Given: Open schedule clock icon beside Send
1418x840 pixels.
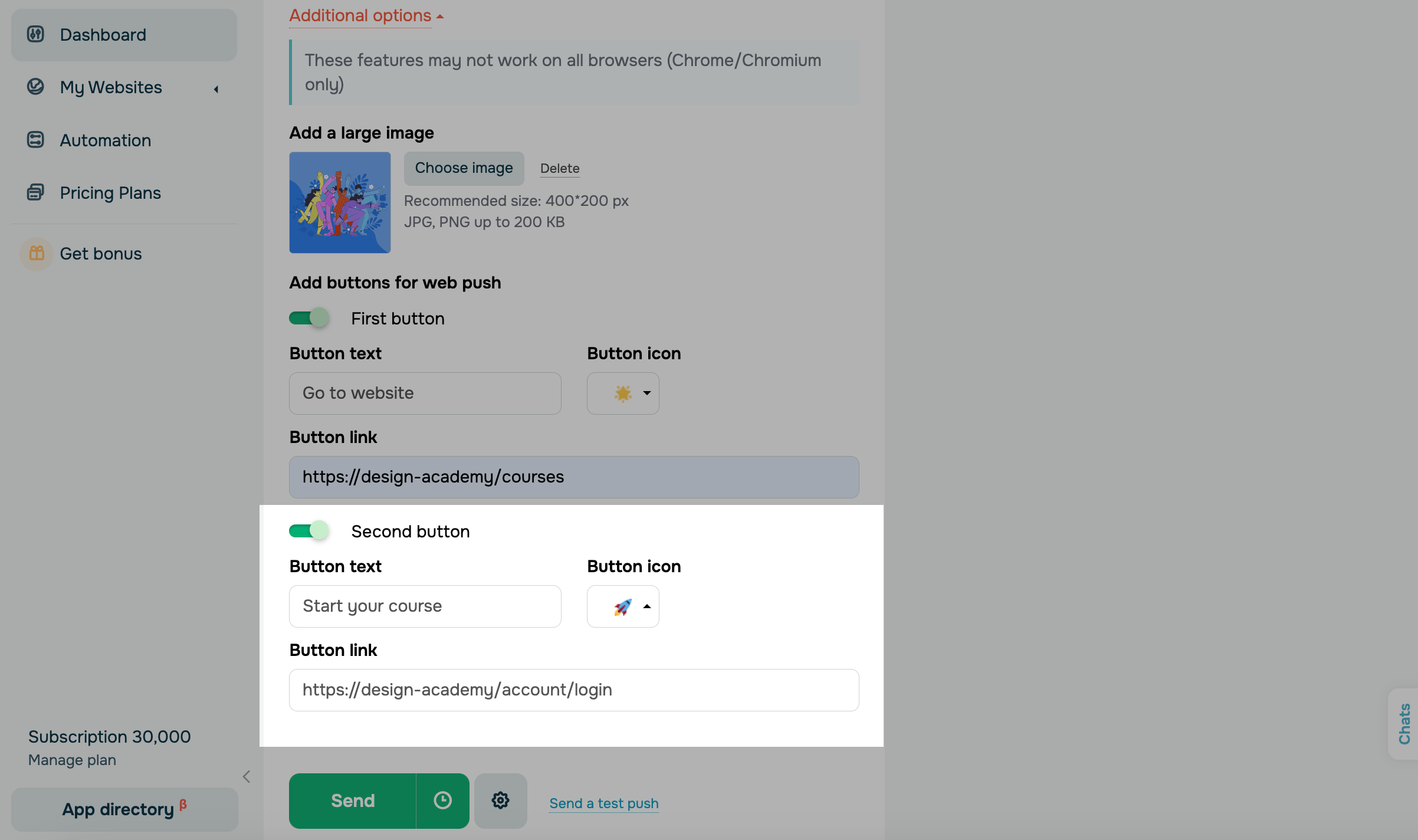Looking at the screenshot, I should point(442,800).
